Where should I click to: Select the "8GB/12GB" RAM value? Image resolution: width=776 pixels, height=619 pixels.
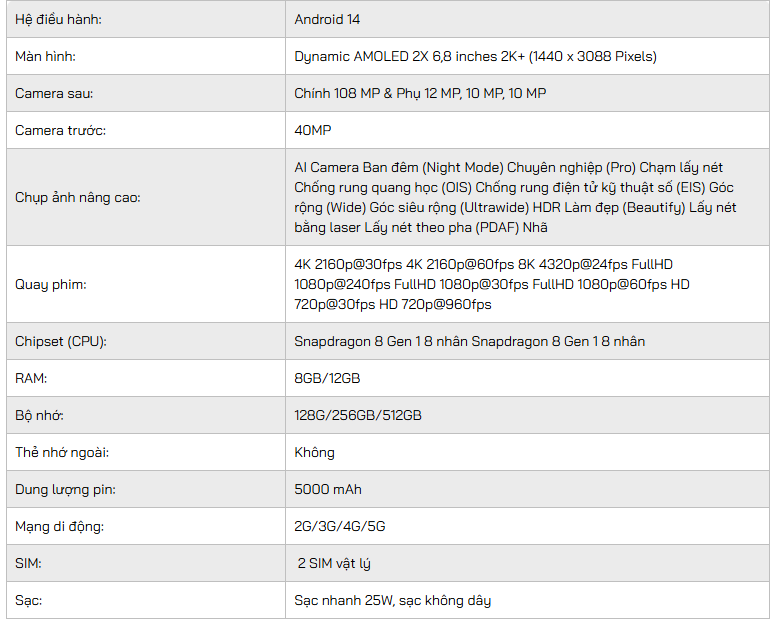pos(327,378)
